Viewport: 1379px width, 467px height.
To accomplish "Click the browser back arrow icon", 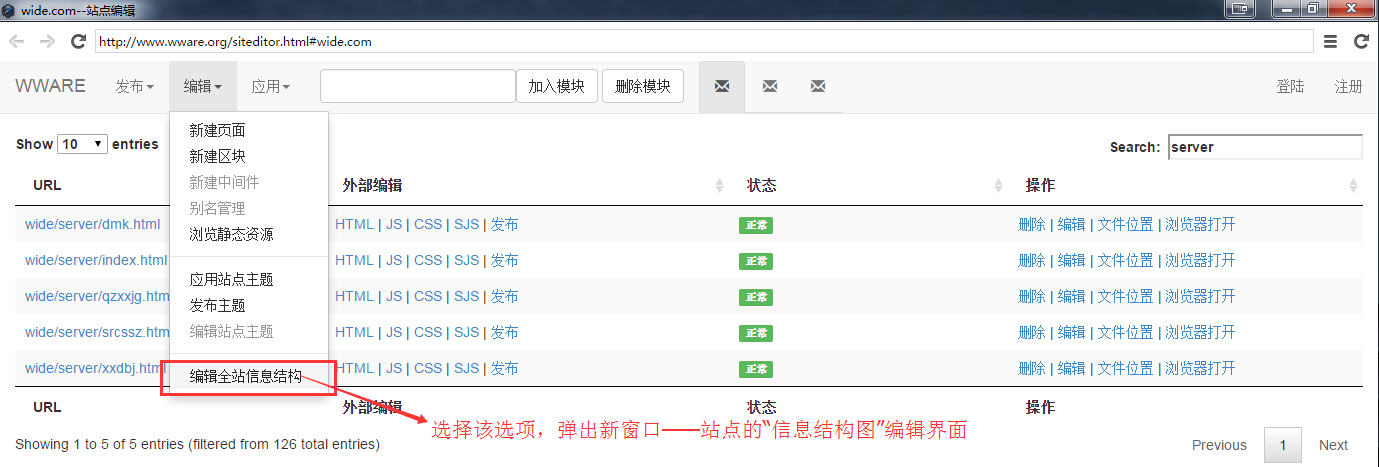I will pos(16,42).
